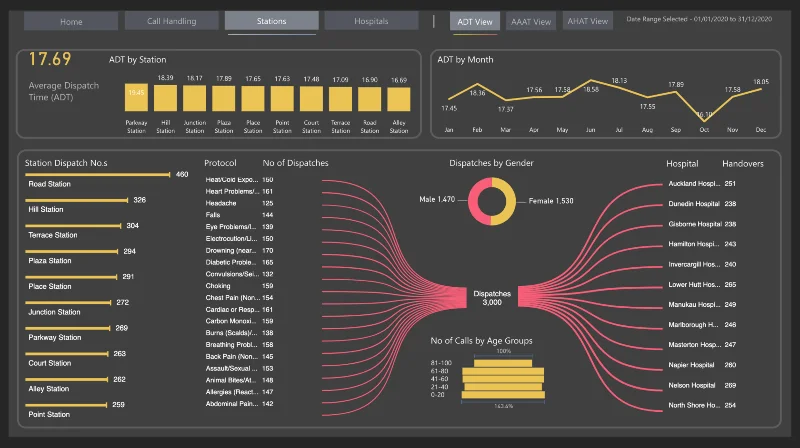This screenshot has width=800, height=448.
Task: Click the Hamilton Hospital handover row
Action: pyautogui.click(x=702, y=244)
